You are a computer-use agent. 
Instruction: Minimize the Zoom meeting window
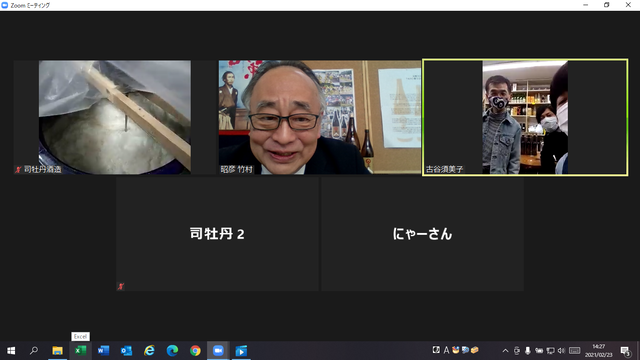(585, 5)
